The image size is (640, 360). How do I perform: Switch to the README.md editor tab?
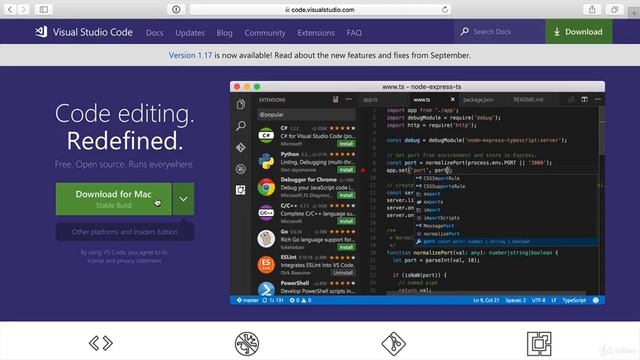[x=528, y=99]
